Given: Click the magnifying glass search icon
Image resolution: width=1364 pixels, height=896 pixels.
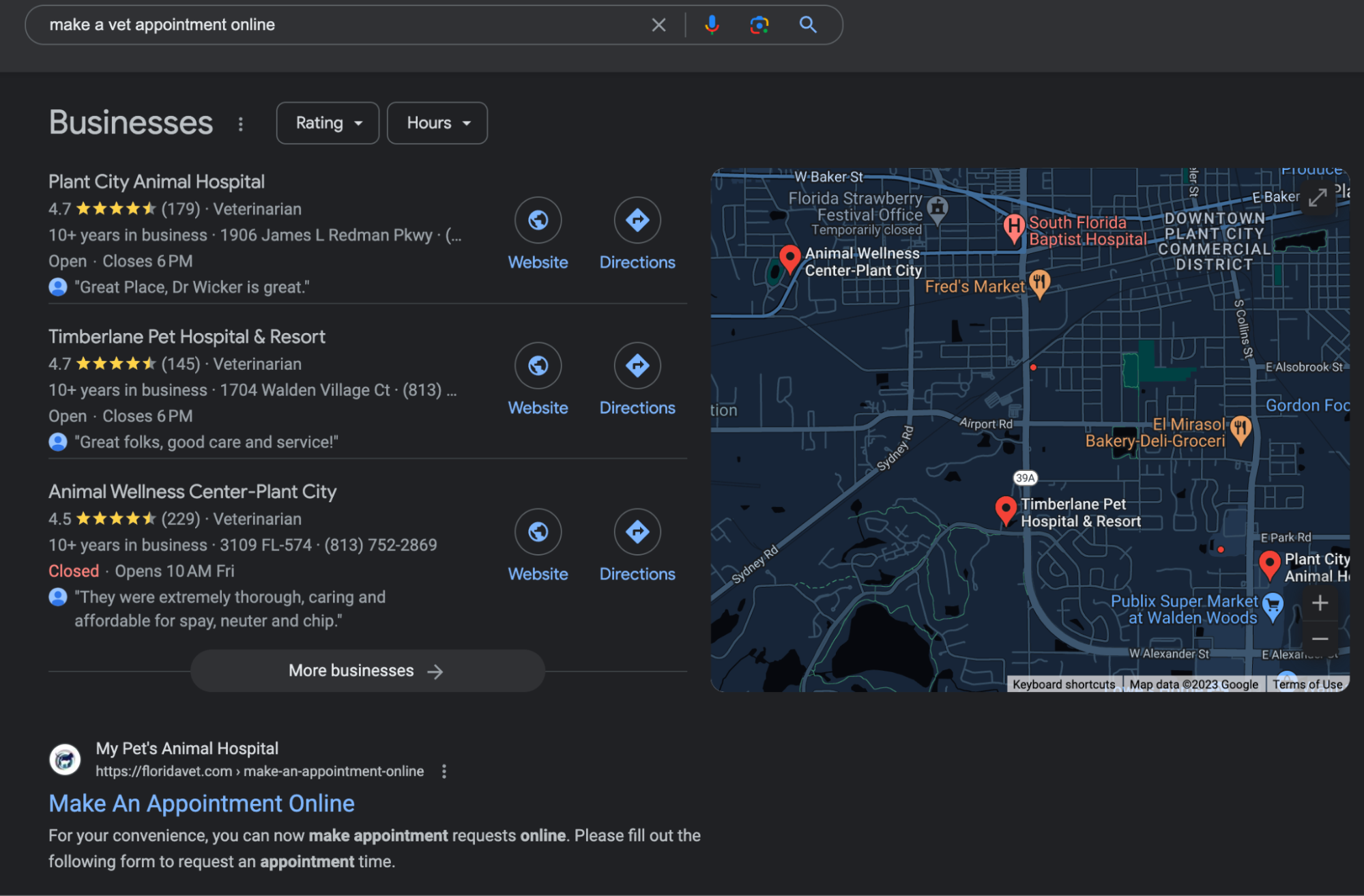Looking at the screenshot, I should [x=808, y=25].
